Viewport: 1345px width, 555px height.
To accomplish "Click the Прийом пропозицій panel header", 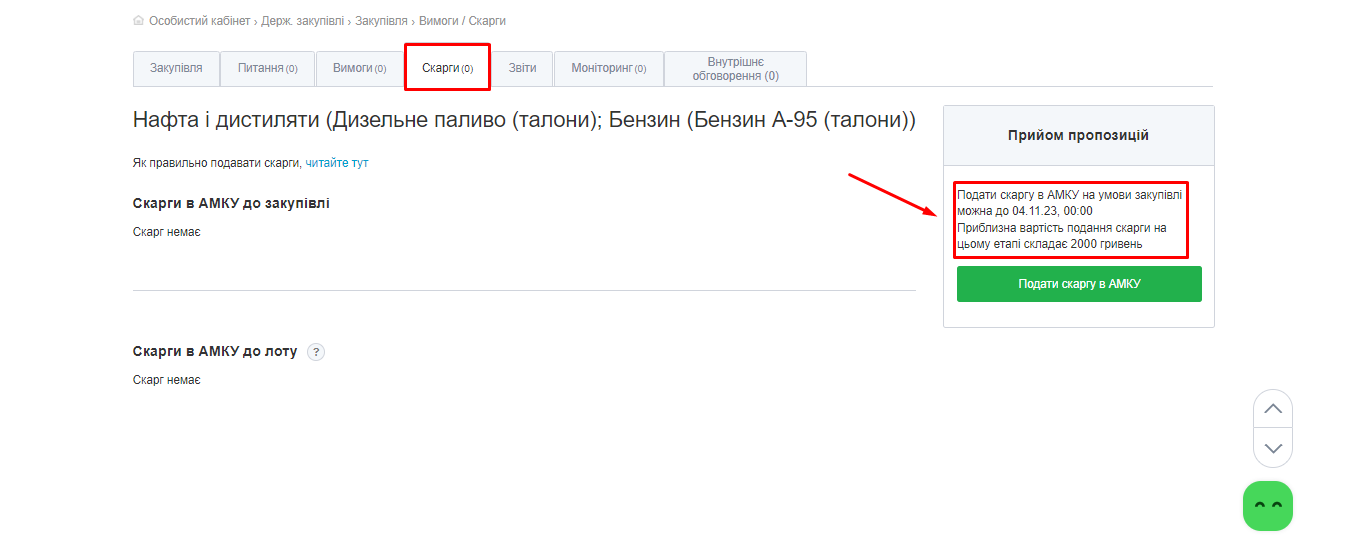I will (x=1078, y=136).
